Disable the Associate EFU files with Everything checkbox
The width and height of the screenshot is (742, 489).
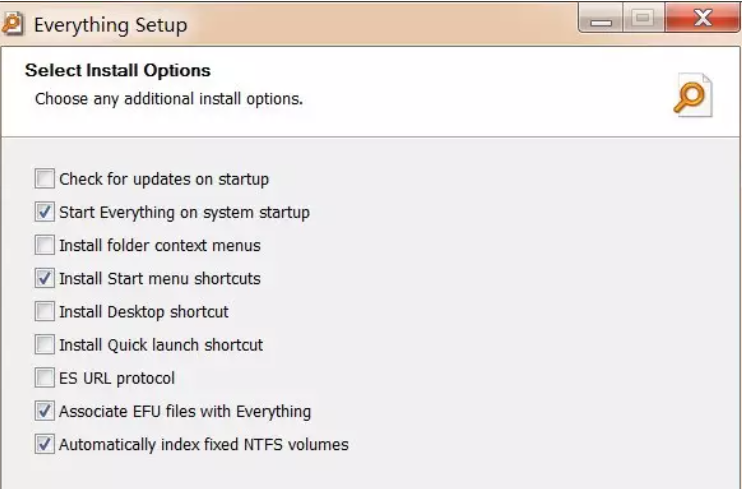(x=44, y=411)
